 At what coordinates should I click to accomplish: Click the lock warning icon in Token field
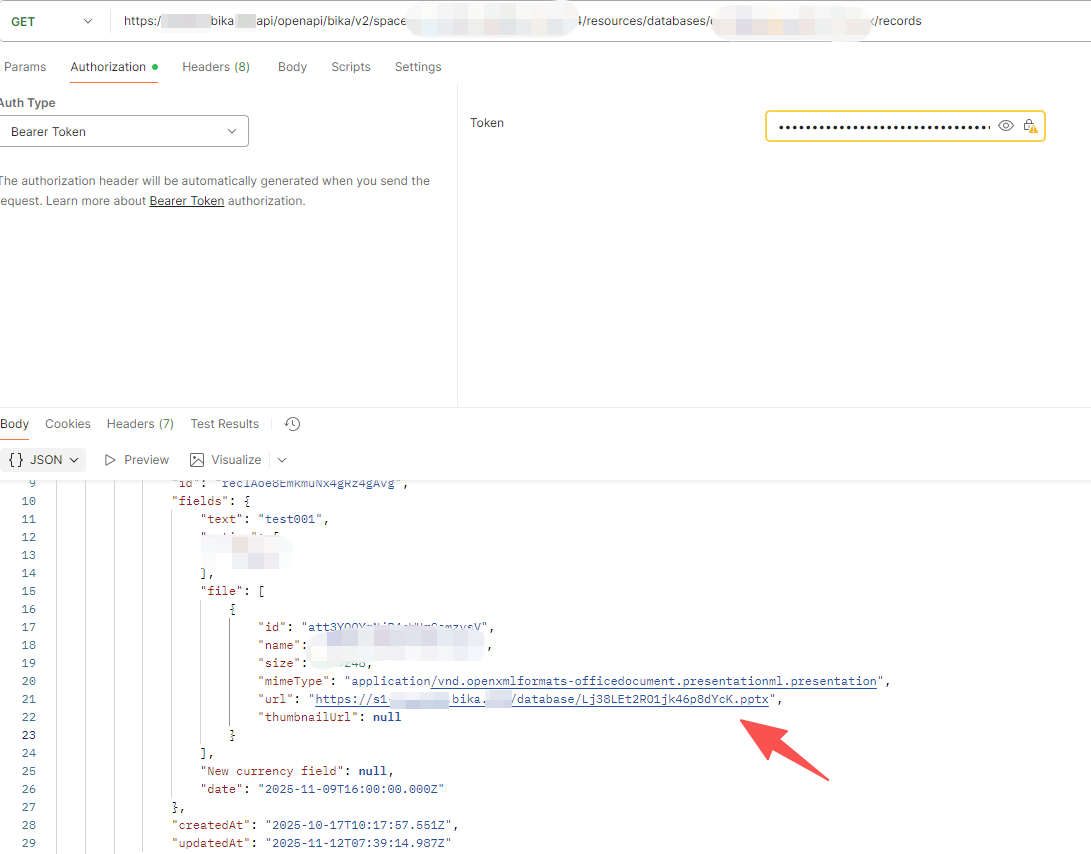point(1030,126)
